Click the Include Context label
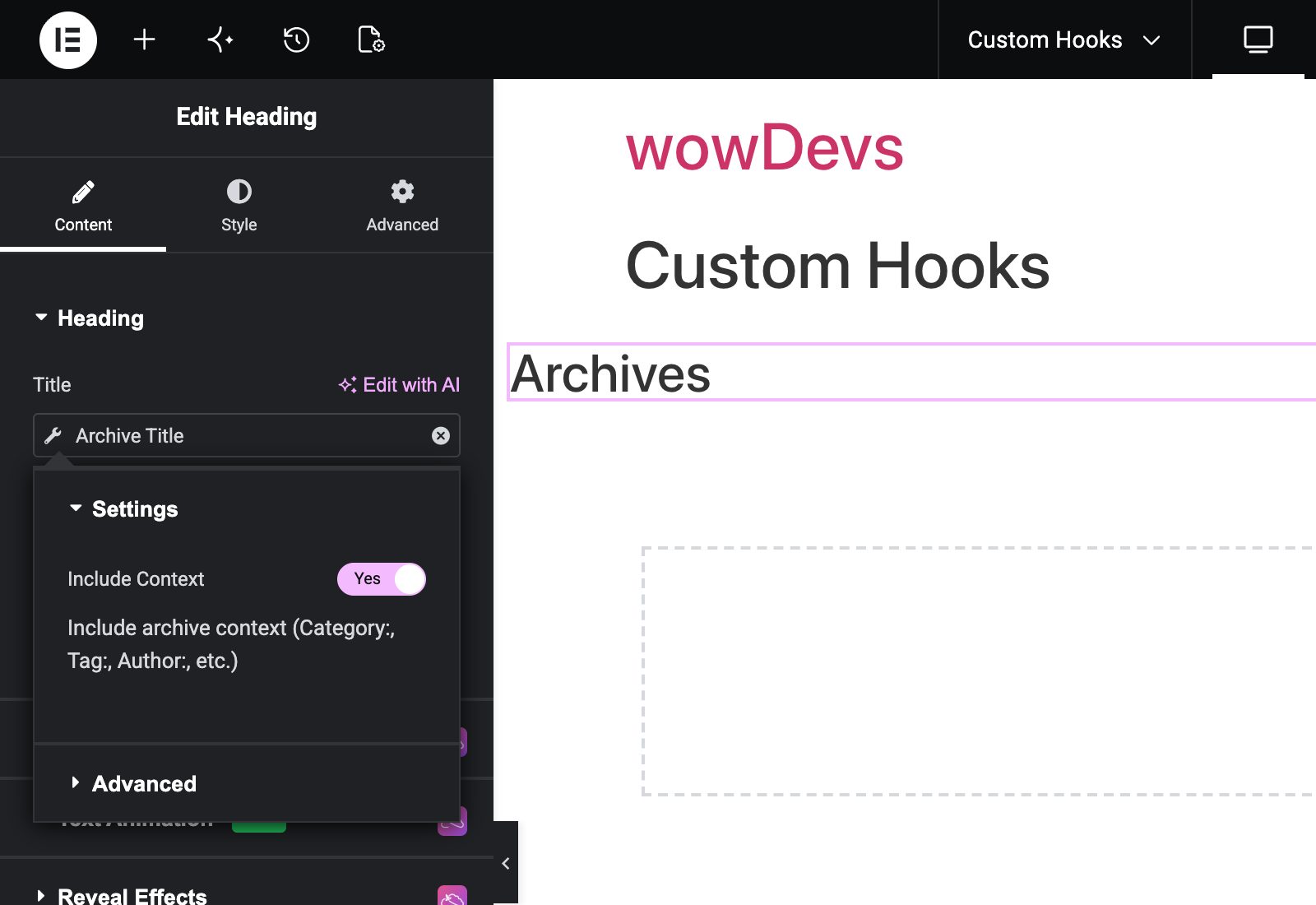The height and width of the screenshot is (905, 1316). click(136, 579)
